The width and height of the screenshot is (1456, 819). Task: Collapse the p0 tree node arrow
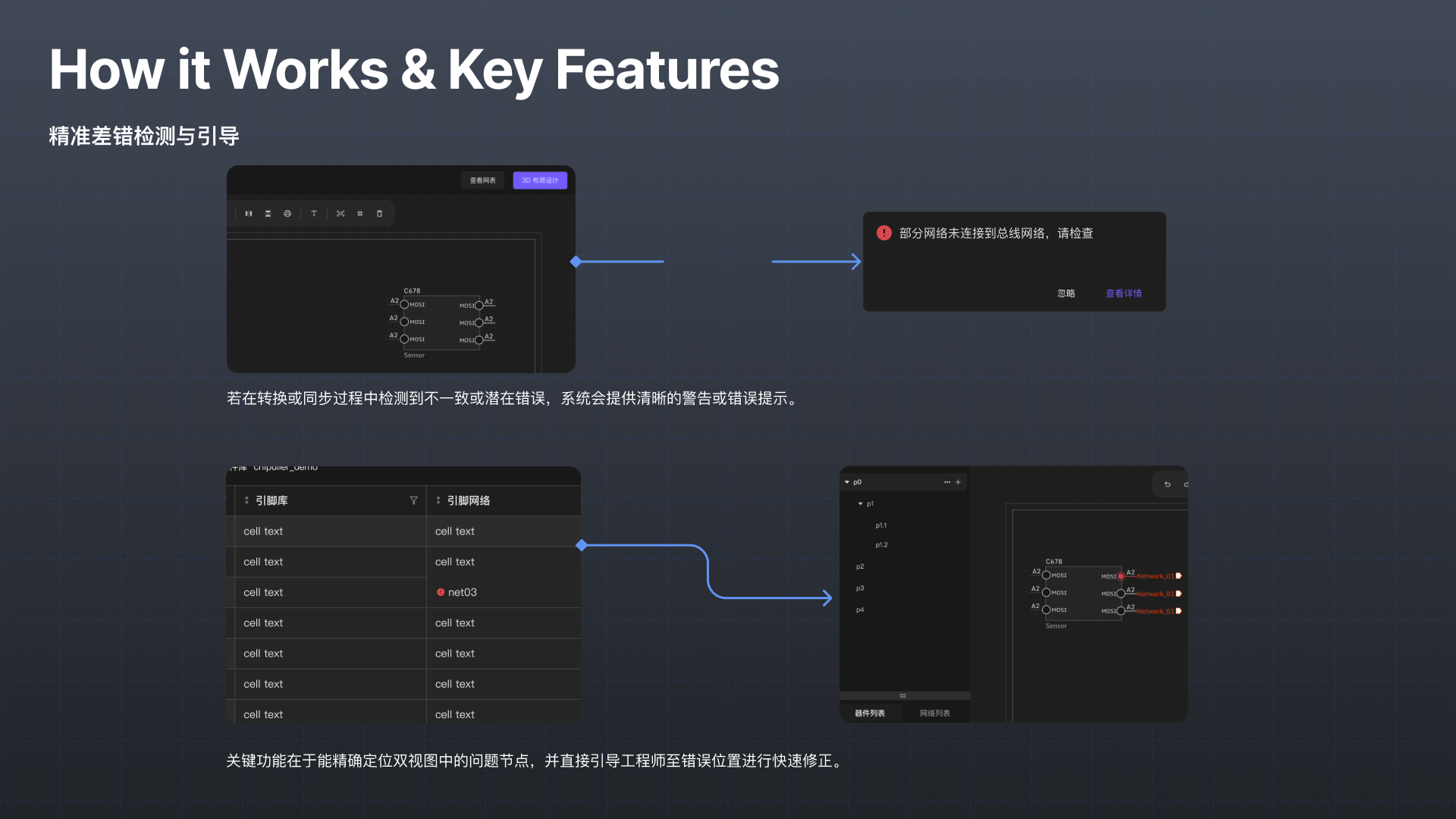coord(847,482)
